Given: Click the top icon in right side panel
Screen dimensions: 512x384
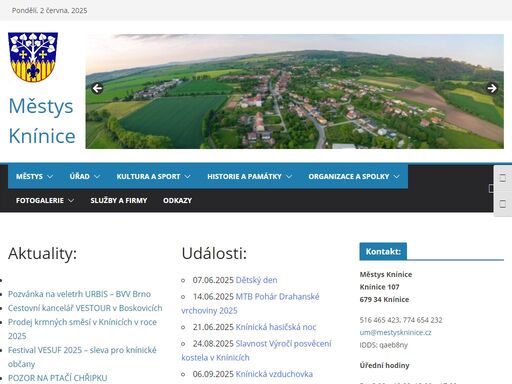Looking at the screenshot, I should tap(503, 178).
